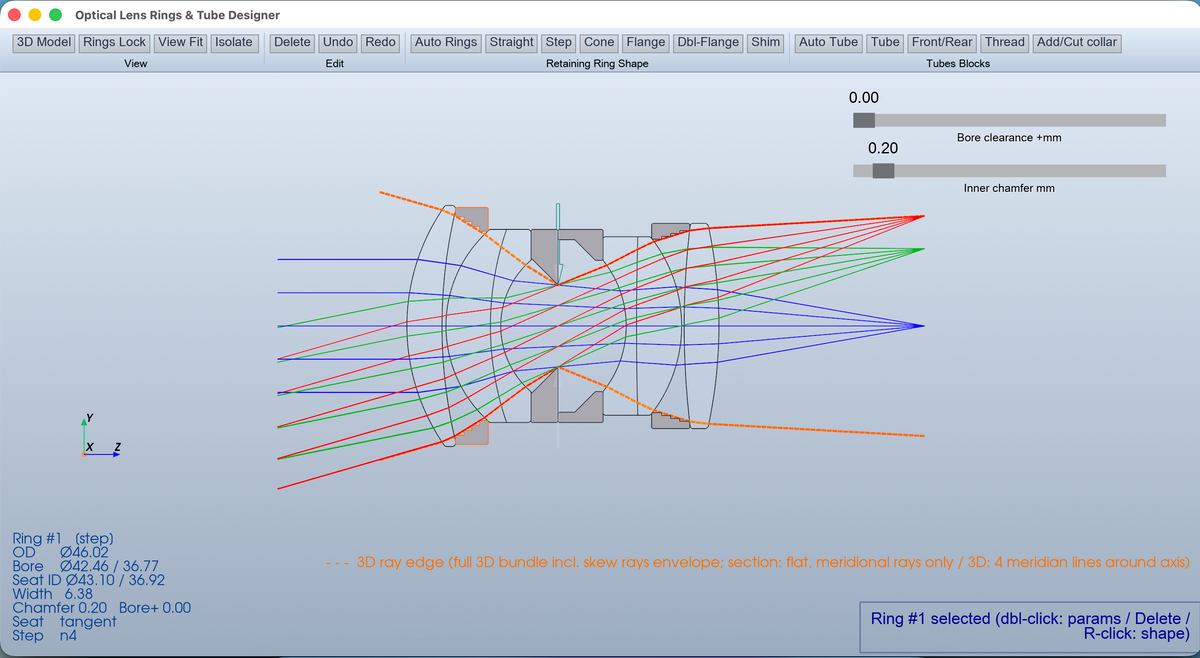The width and height of the screenshot is (1200, 658).
Task: Set ring shape to Flange
Action: coord(646,42)
